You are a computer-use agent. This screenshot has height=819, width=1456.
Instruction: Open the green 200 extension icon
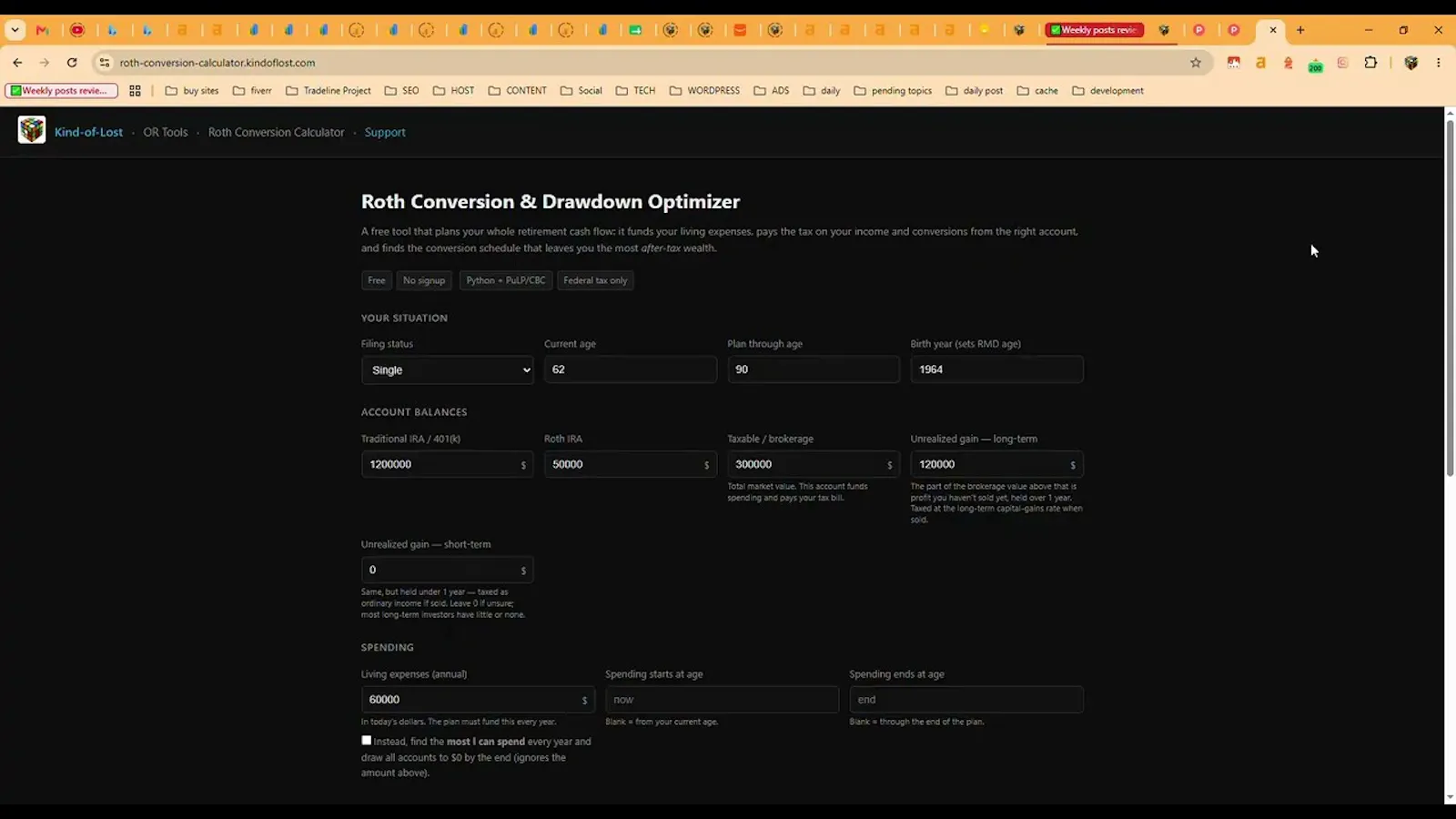click(1315, 65)
